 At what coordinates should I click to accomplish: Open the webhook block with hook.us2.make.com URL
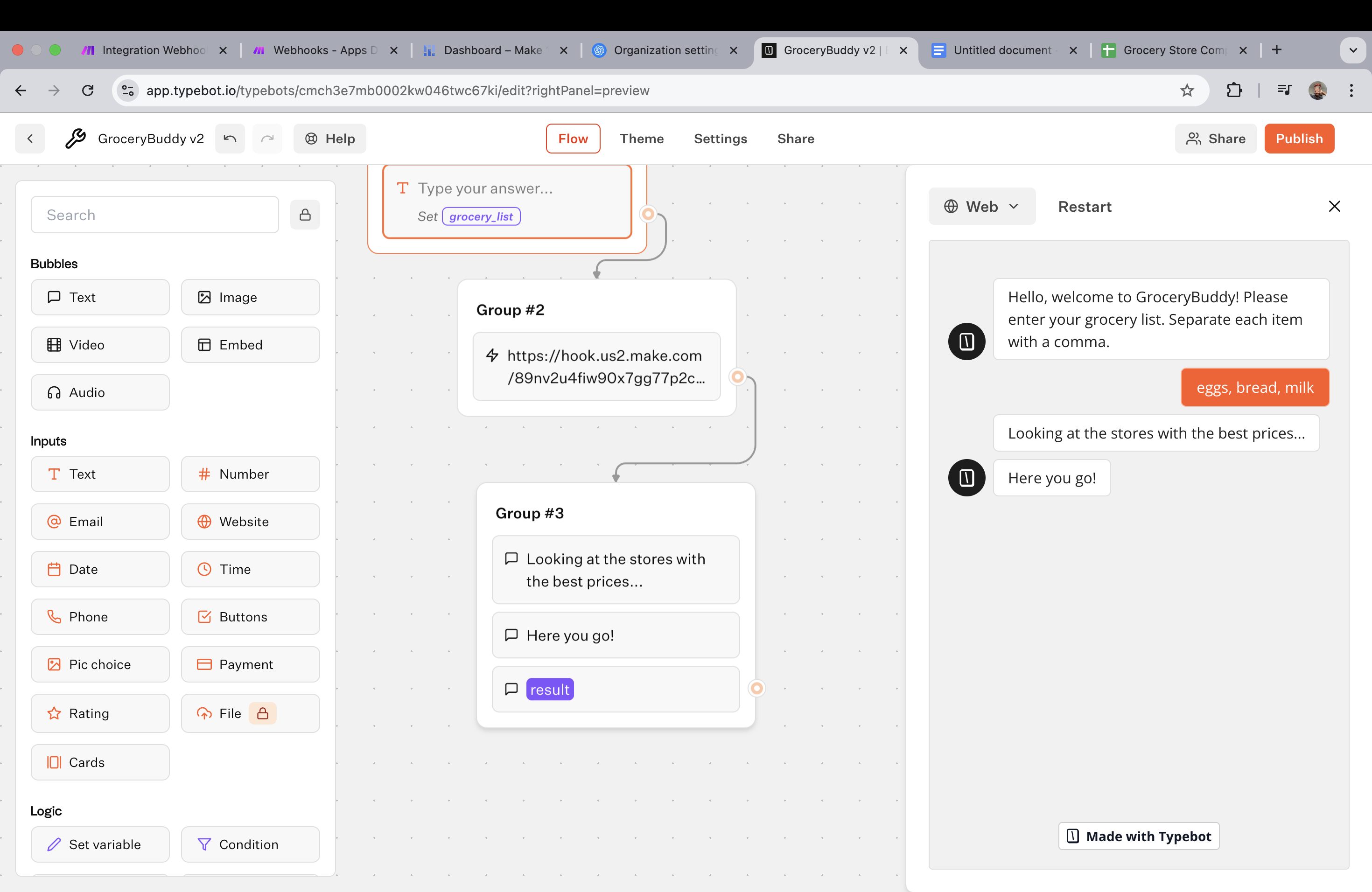point(596,367)
